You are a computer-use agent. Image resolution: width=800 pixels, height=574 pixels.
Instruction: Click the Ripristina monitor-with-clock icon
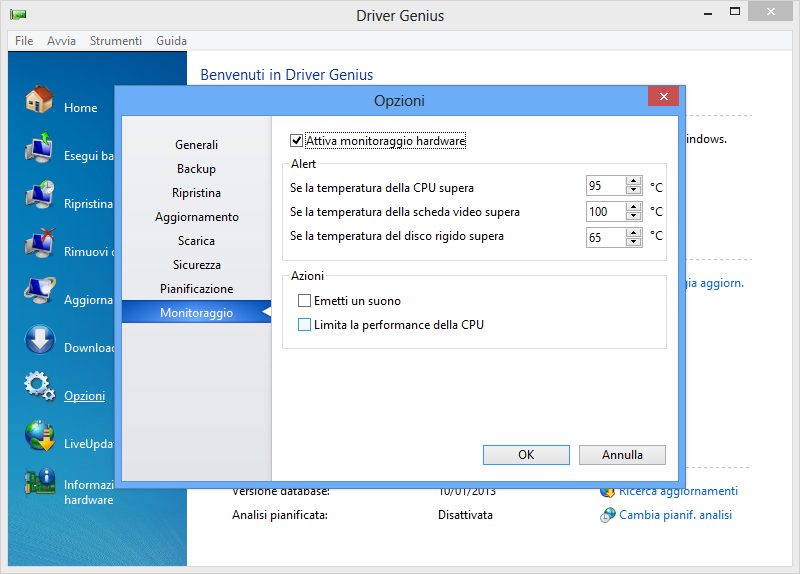point(39,195)
